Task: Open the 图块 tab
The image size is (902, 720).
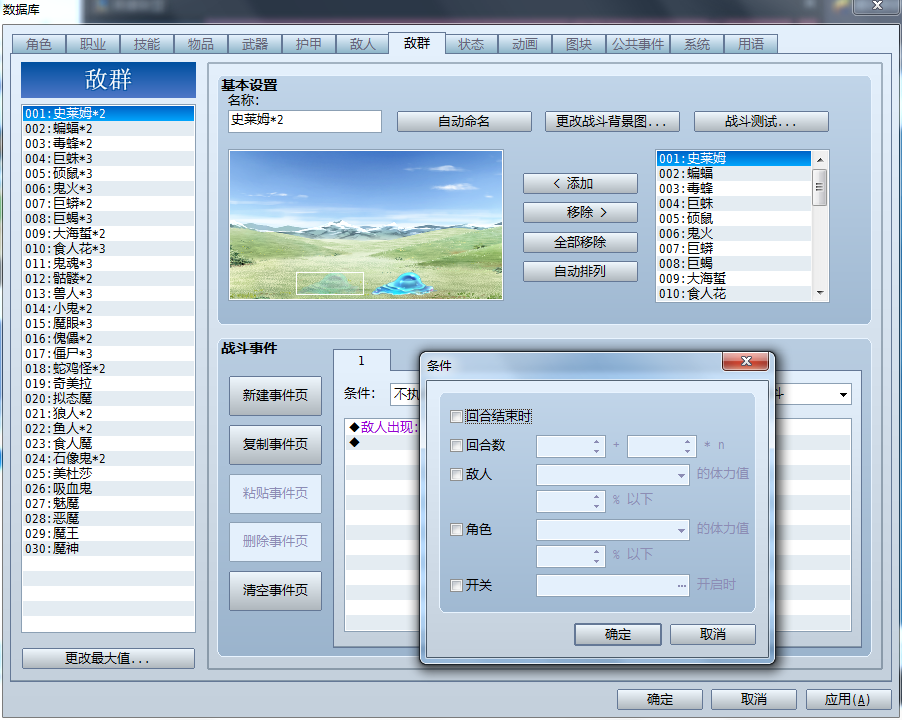Action: click(579, 44)
